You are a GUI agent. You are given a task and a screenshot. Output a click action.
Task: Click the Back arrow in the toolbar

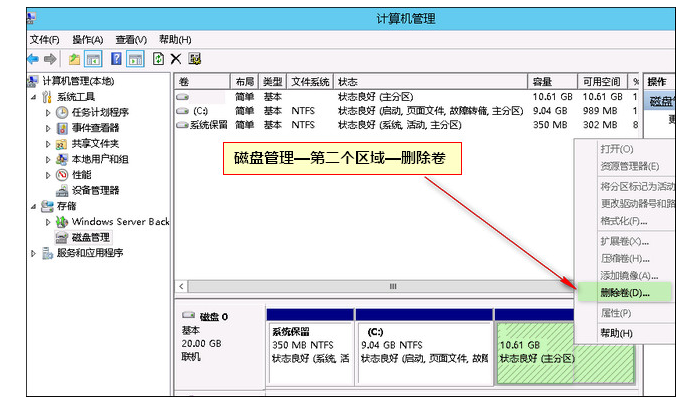point(33,59)
